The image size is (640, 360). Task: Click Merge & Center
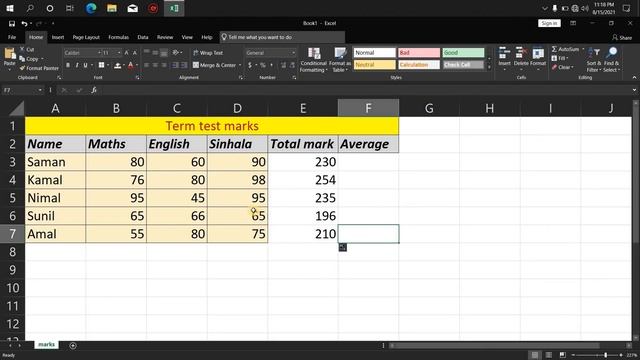click(214, 65)
